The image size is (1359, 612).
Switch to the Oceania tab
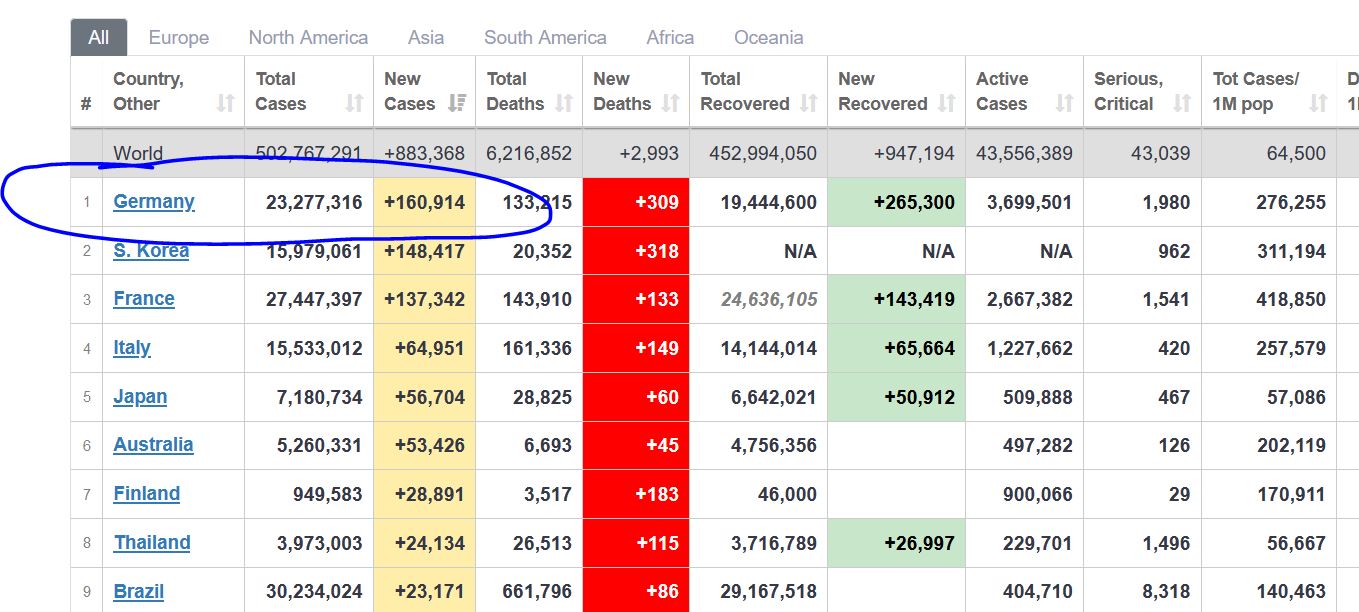tap(768, 38)
